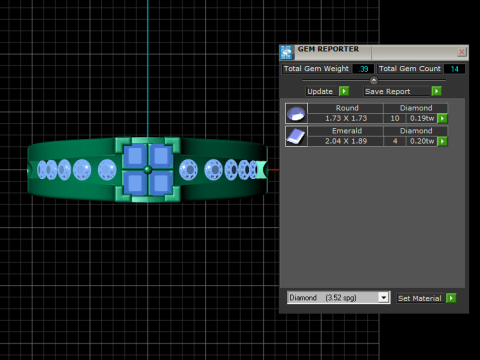Click the Total Gem Weight label

click(316, 69)
